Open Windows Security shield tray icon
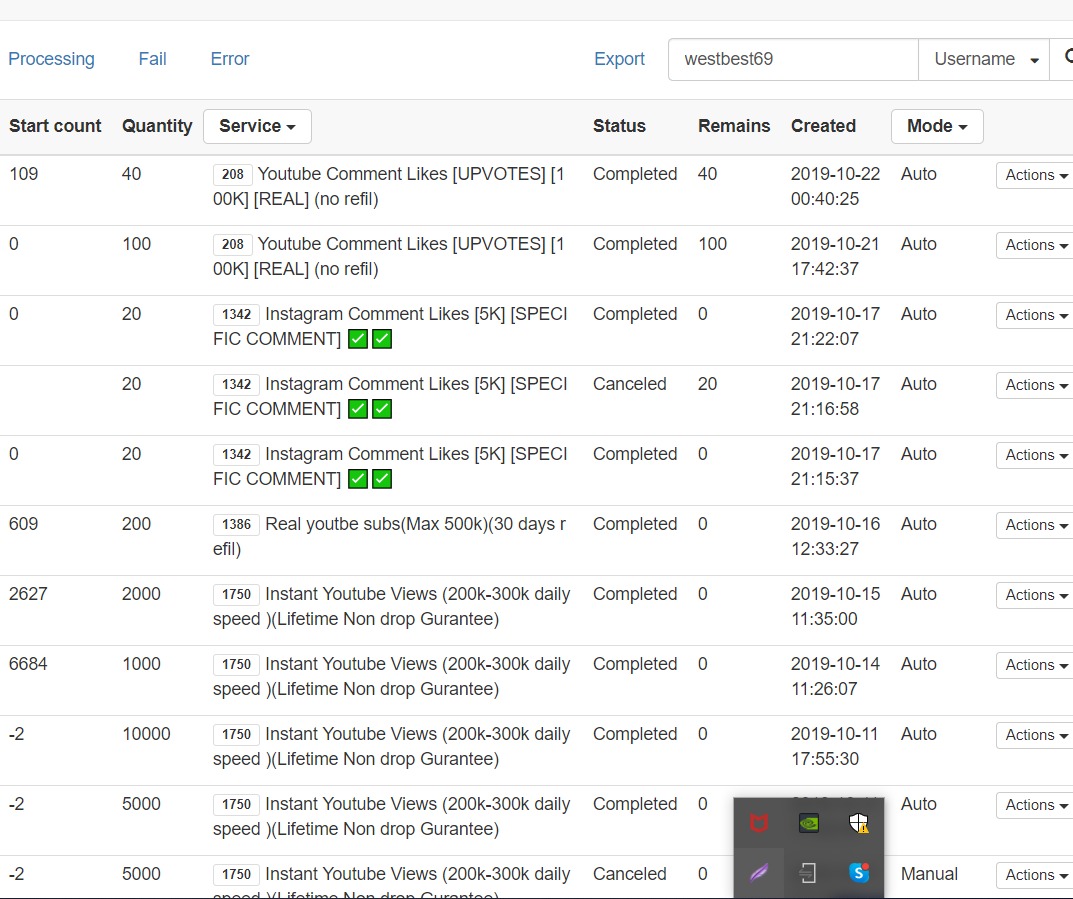Viewport: 1073px width, 899px height. (x=859, y=822)
